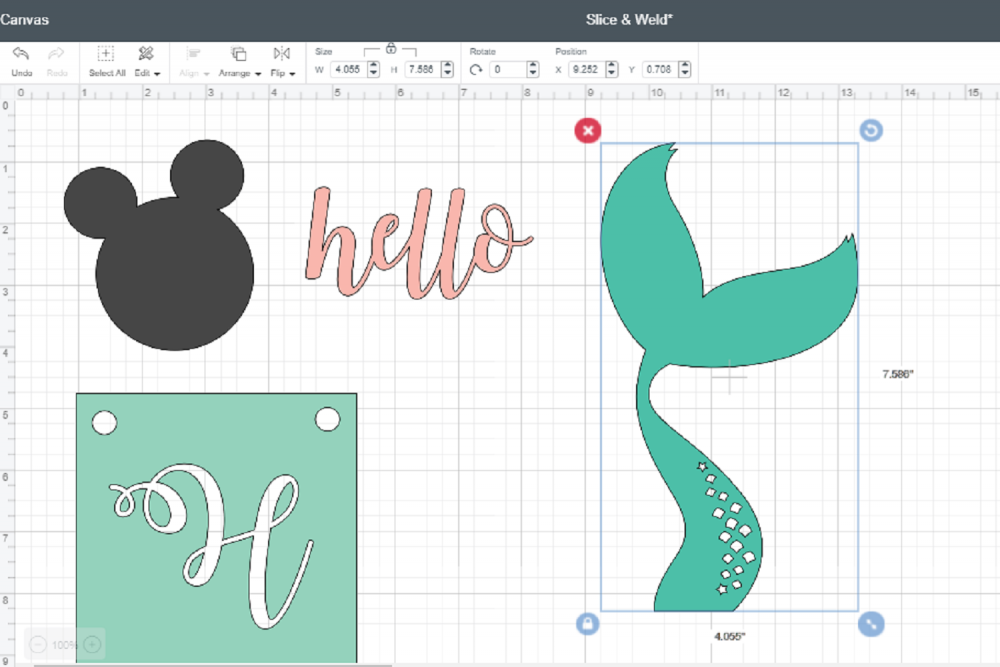Viewport: 1000px width, 667px height.
Task: Click the X position input field
Action: tap(586, 69)
